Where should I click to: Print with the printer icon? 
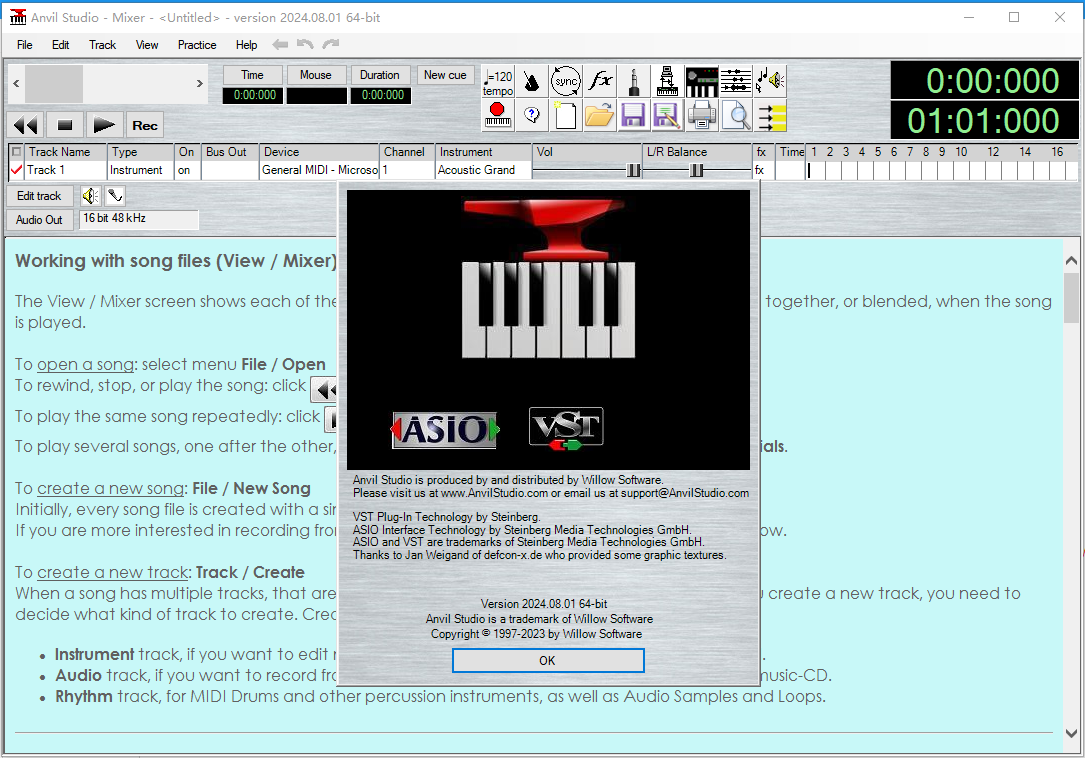pyautogui.click(x=701, y=115)
